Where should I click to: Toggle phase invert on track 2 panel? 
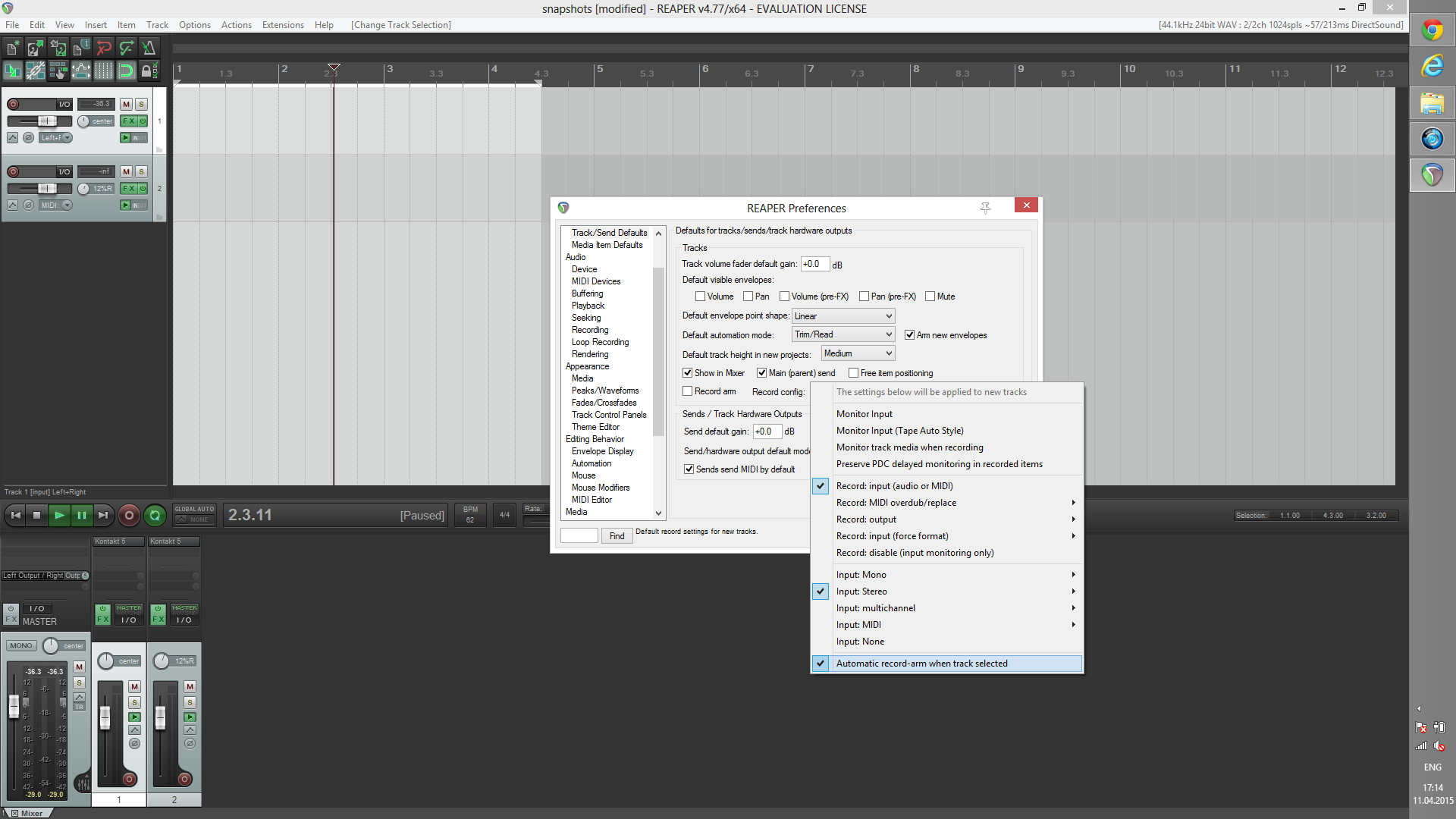click(x=28, y=206)
